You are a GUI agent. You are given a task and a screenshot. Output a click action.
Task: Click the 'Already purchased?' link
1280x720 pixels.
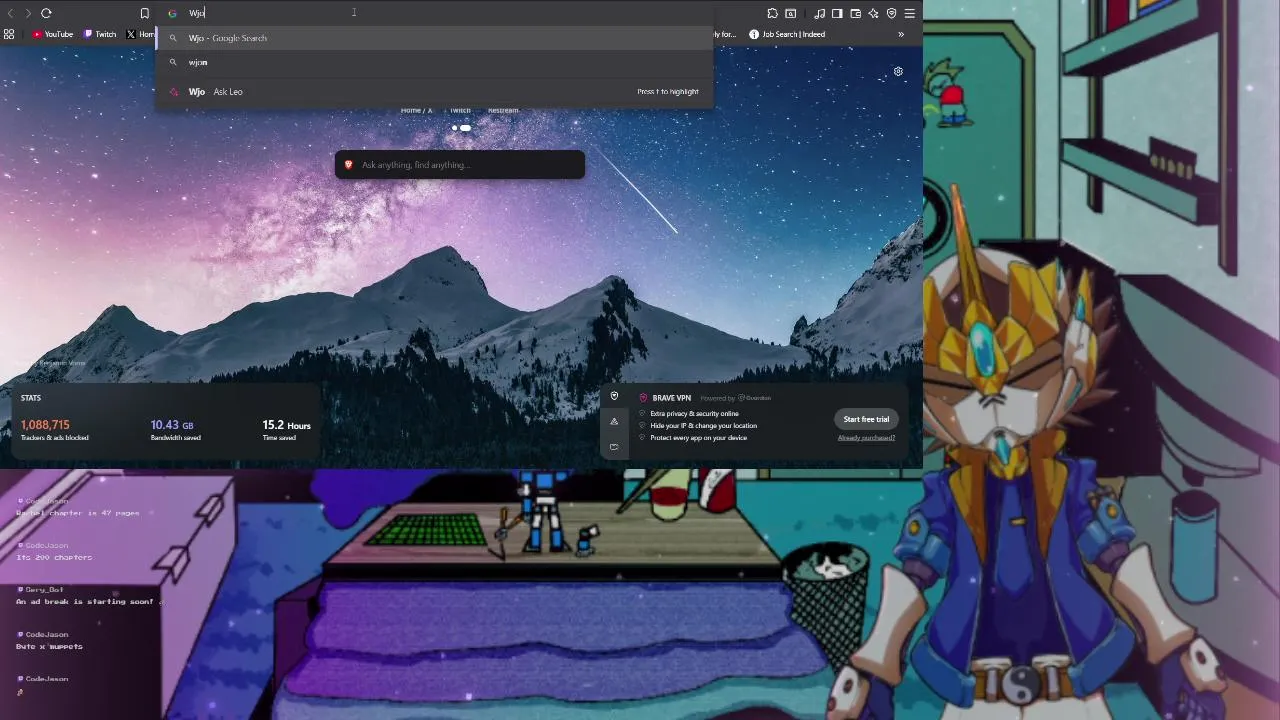tap(866, 438)
